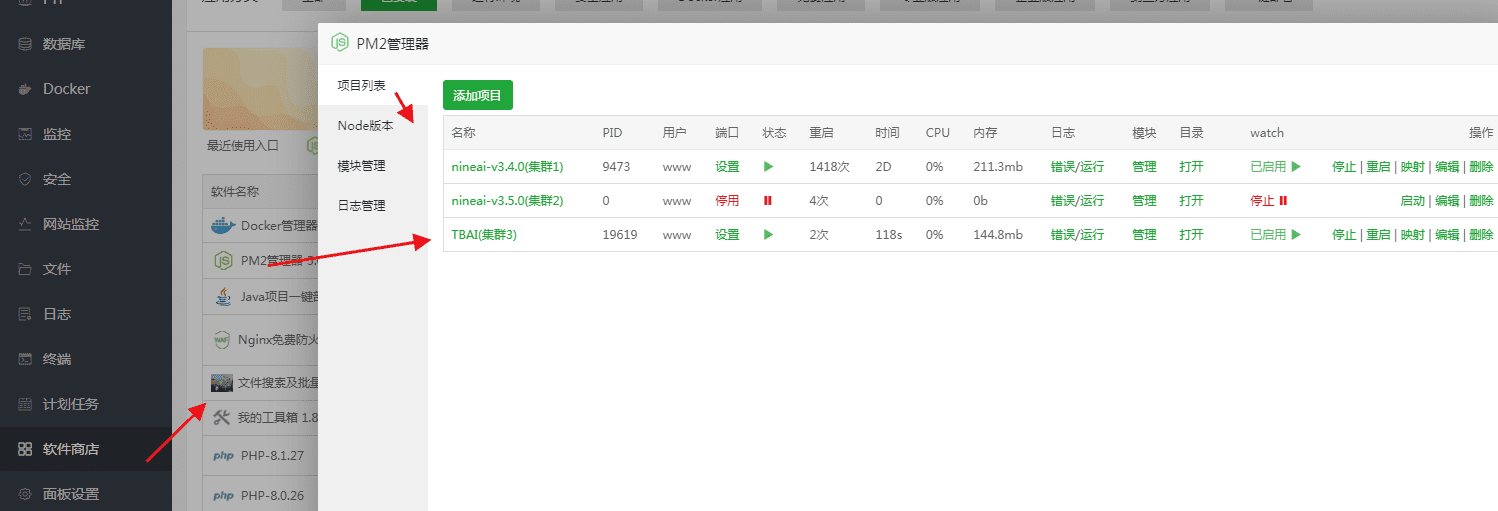Toggle watch 已启用 for nineai-v3.4.0
The image size is (1498, 511).
pyautogui.click(x=1276, y=167)
